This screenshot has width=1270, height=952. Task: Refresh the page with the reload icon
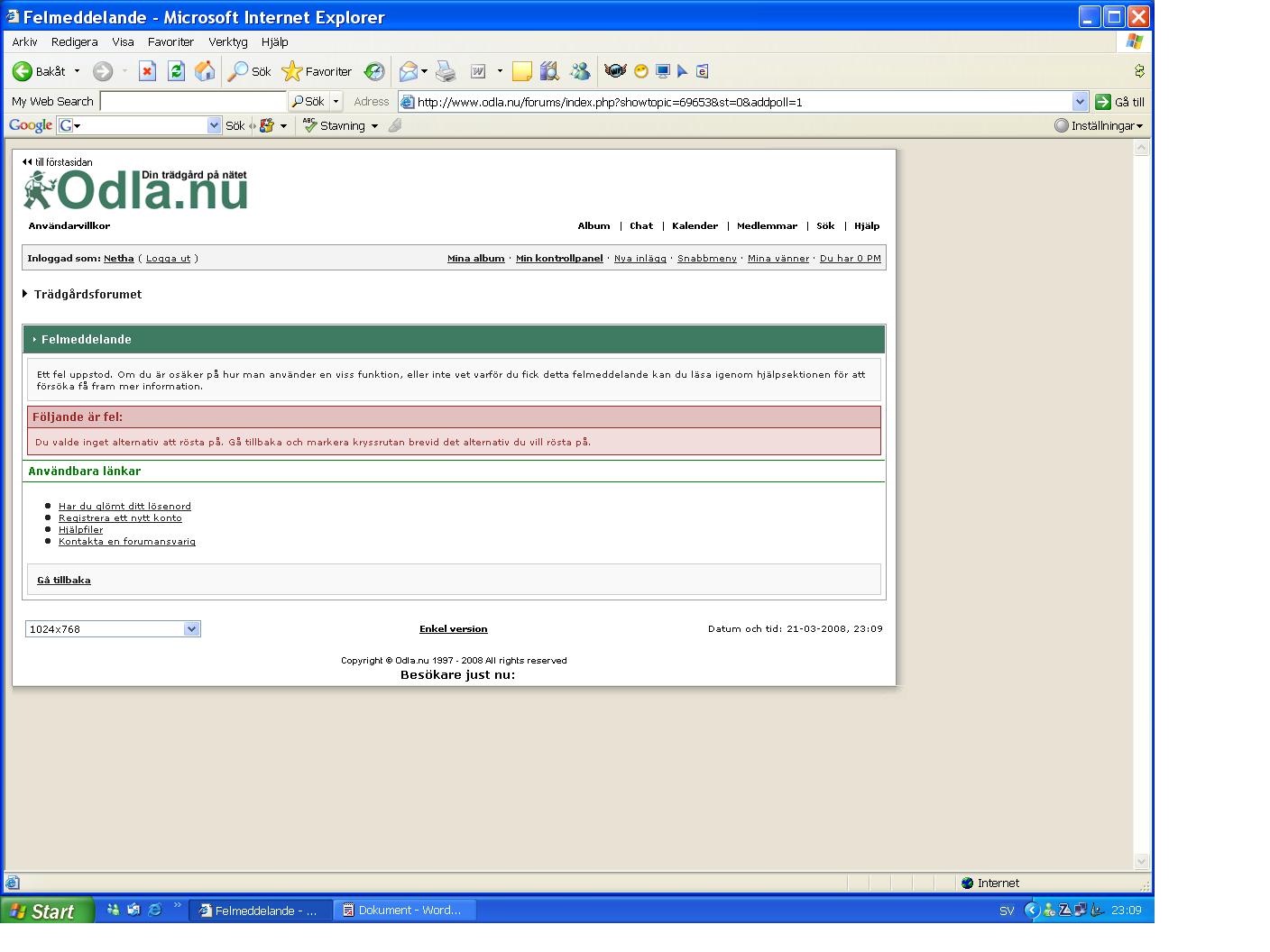point(176,71)
